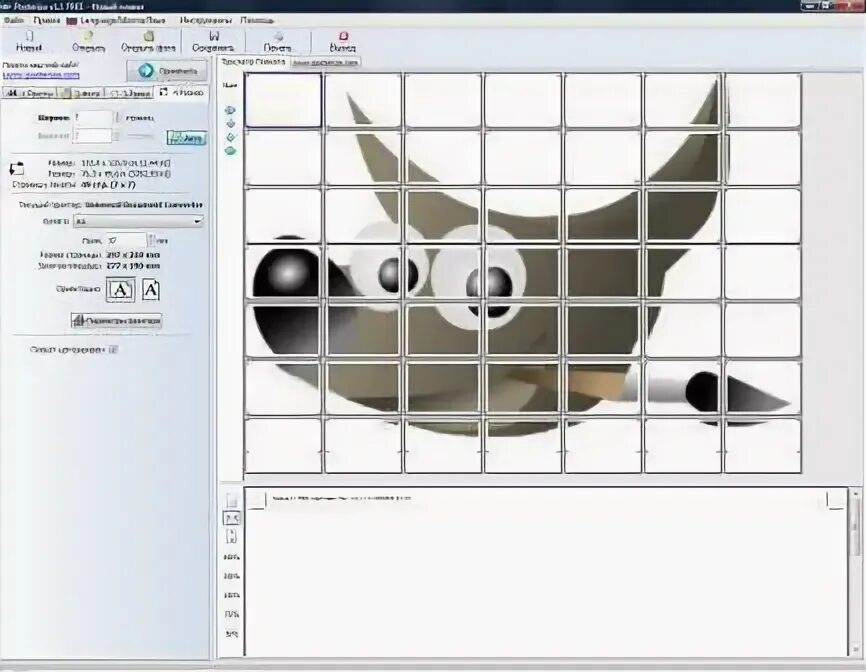866x672 pixels.
Task: Open the paper format A4 dropdown
Action: click(x=139, y=221)
